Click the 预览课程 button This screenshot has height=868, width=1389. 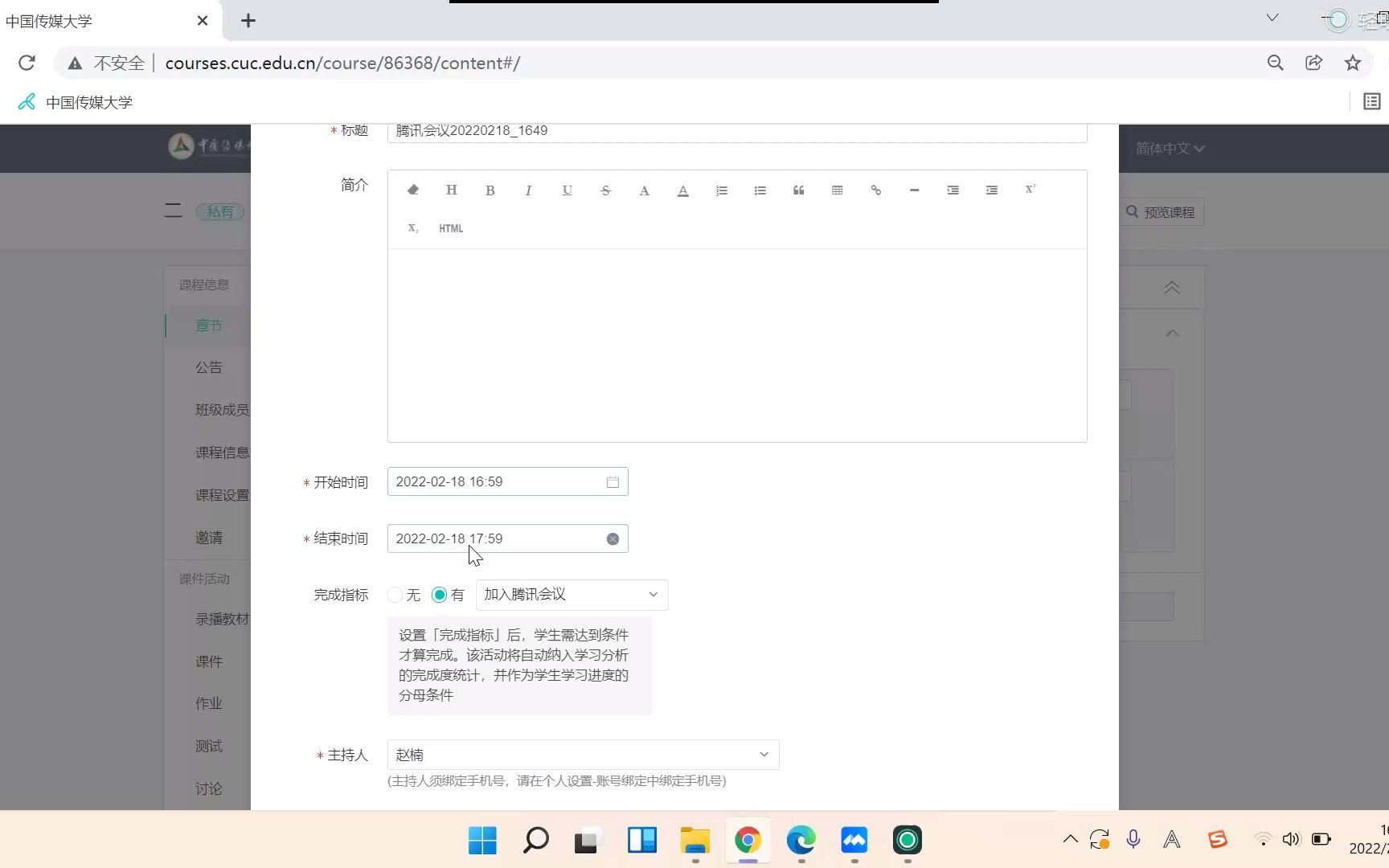click(1161, 212)
